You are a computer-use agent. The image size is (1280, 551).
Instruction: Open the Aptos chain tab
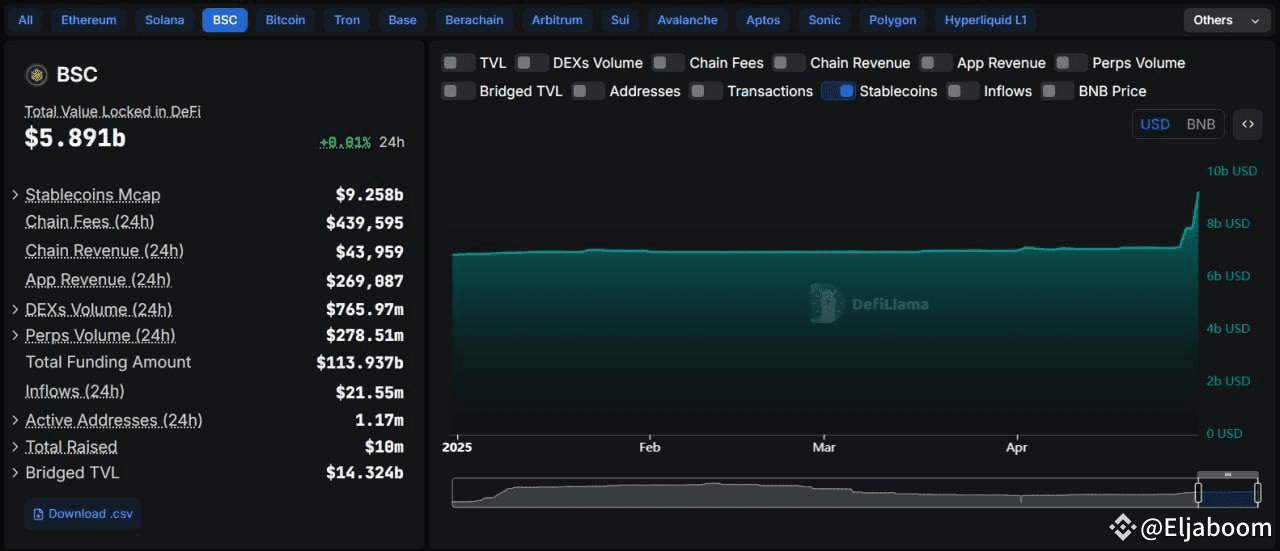click(x=763, y=20)
